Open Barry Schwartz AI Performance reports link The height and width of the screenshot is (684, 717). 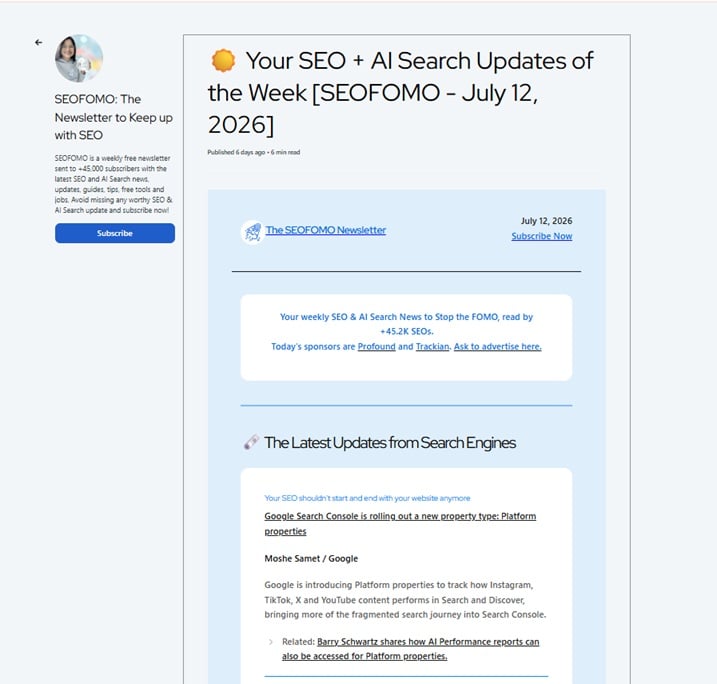coord(411,649)
